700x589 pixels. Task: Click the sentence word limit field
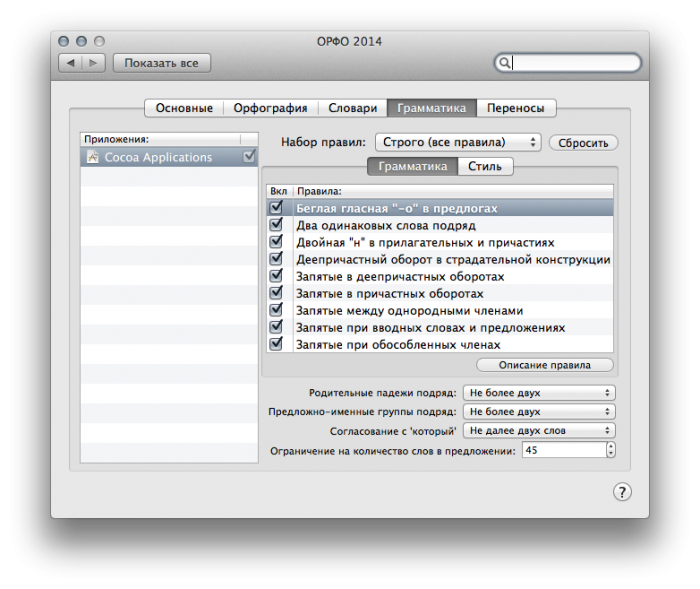pos(564,450)
